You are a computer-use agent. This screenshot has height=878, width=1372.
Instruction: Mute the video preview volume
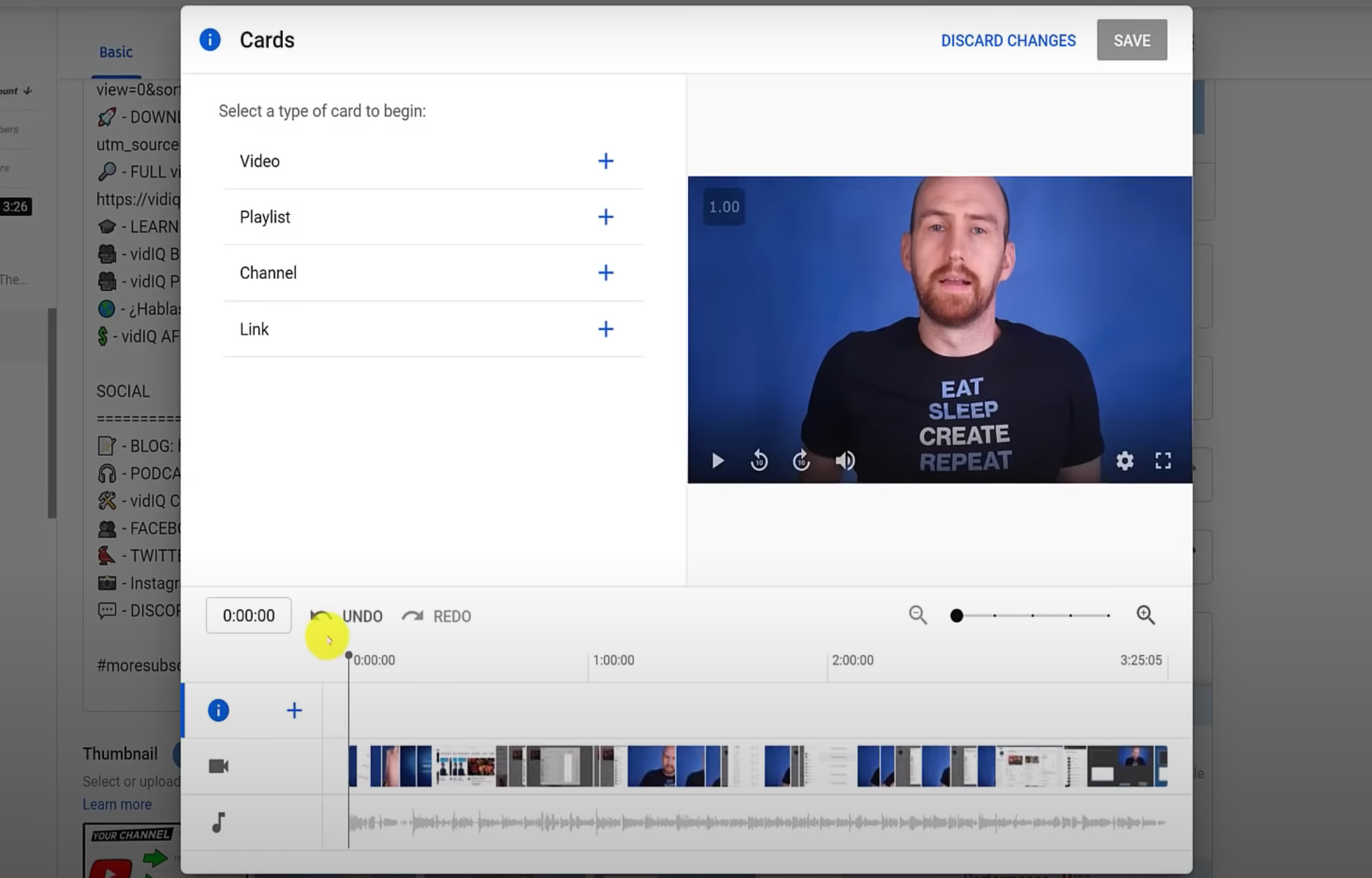point(845,461)
